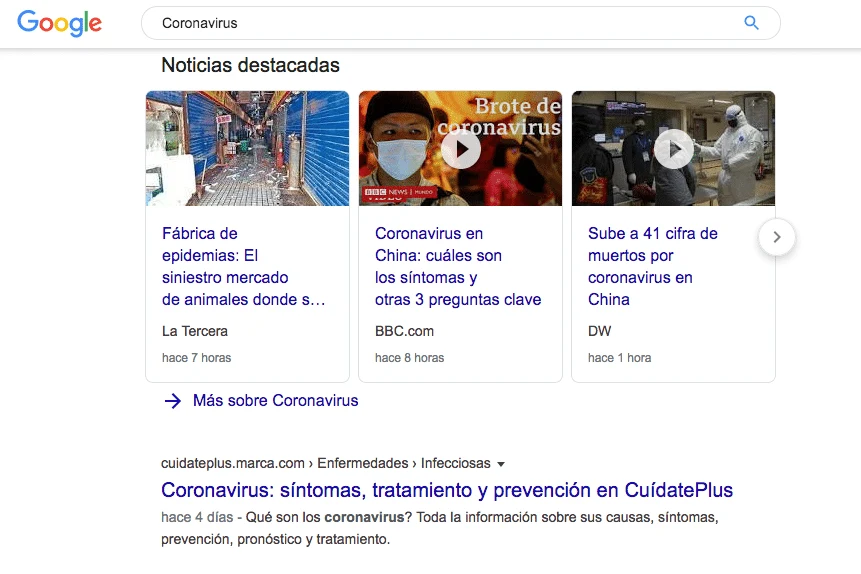
Task: Open headline "Sube a 41 cifra de muertos"
Action: pyautogui.click(x=652, y=266)
